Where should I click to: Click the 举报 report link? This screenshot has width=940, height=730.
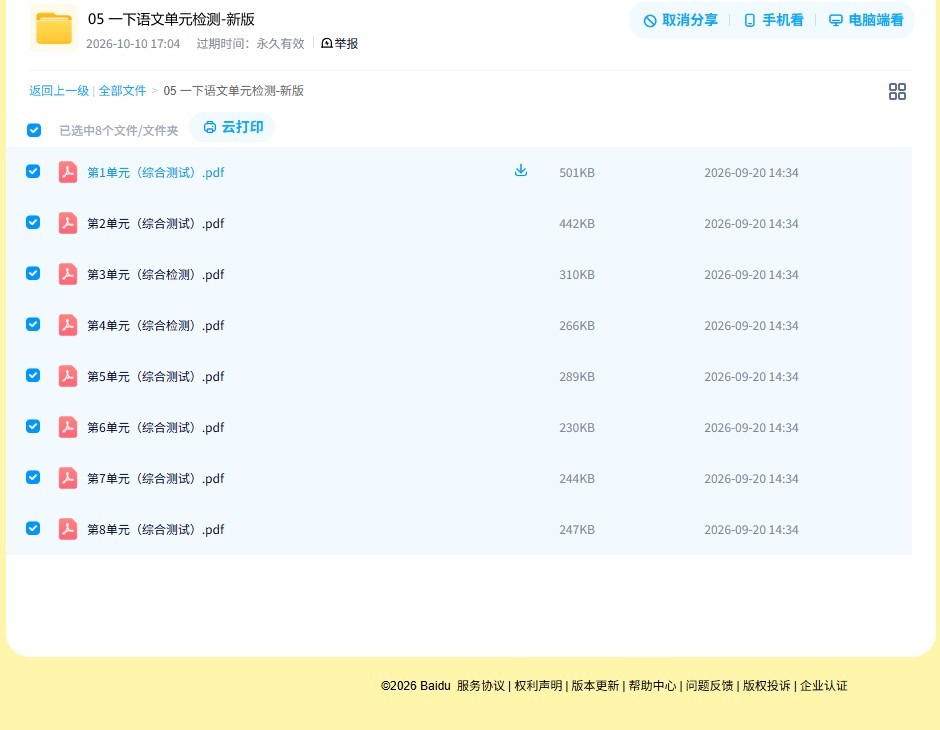(340, 43)
